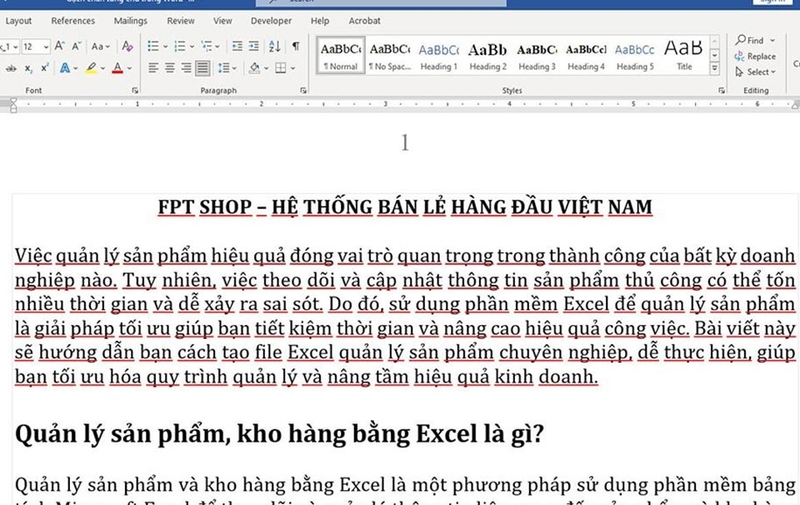Apply the Heading 4 style
Image resolution: width=800 pixels, height=505 pixels.
pos(586,56)
